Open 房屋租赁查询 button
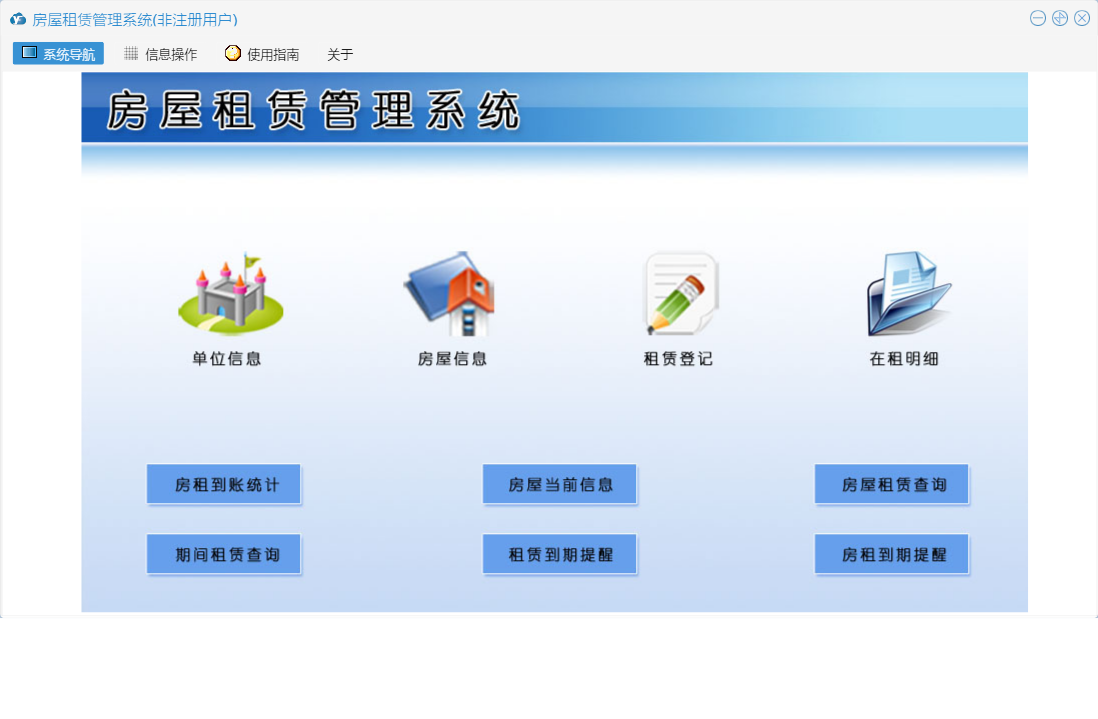This screenshot has width=1098, height=719. click(892, 484)
